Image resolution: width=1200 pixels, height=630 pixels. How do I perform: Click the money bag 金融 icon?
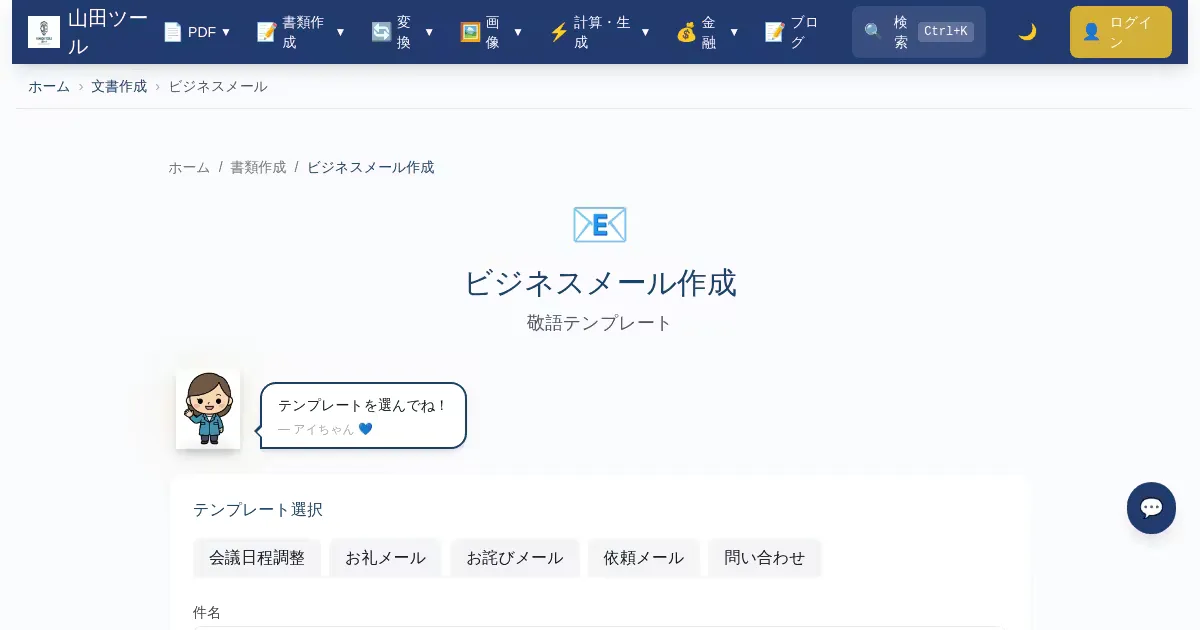coord(686,32)
